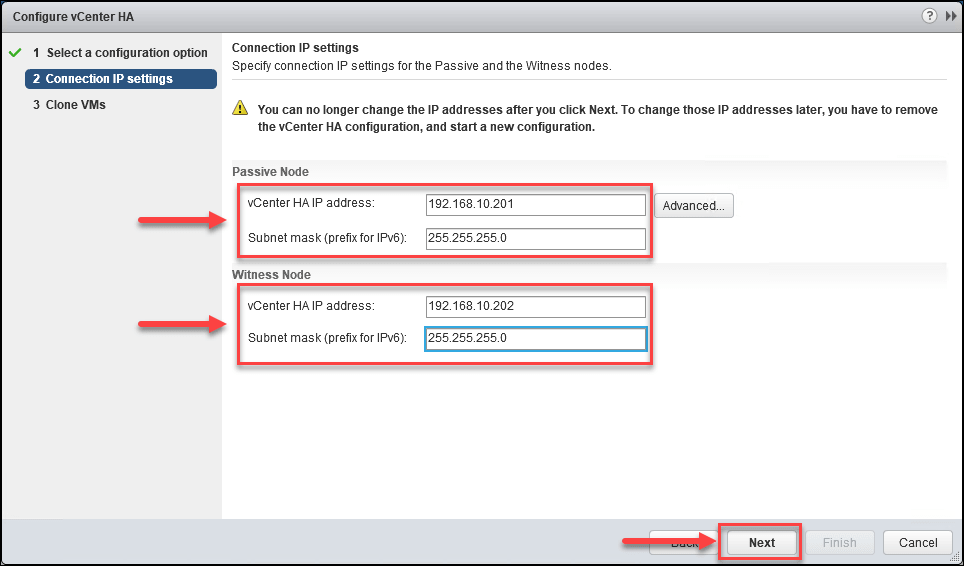
Task: Click the yellow warning triangle icon
Action: tap(240, 109)
